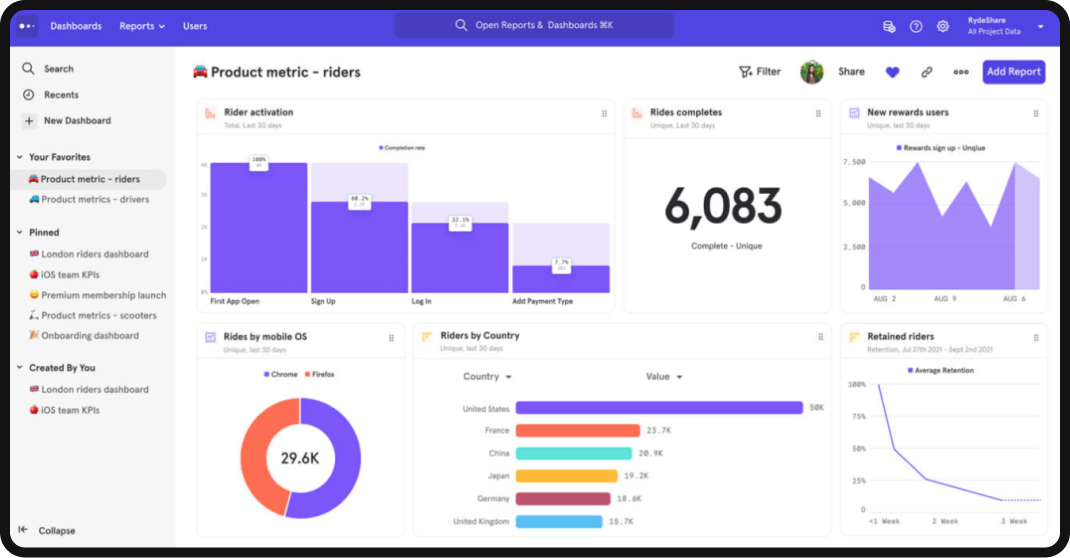The height and width of the screenshot is (558, 1070).
Task: Click the Riders by Country report icon
Action: [x=427, y=336]
